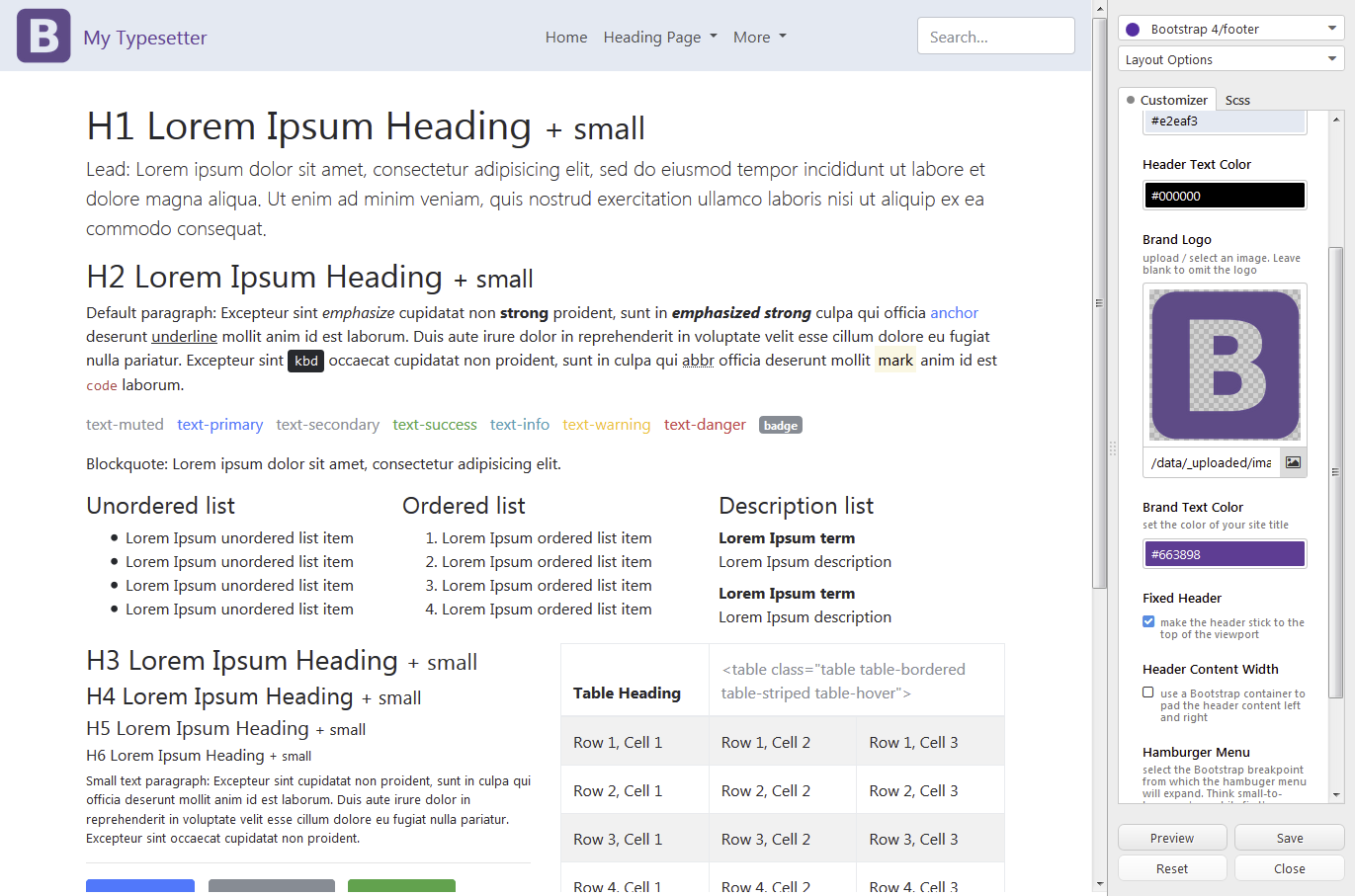
Task: Click the purple Brand Text Color swatch
Action: [1224, 553]
